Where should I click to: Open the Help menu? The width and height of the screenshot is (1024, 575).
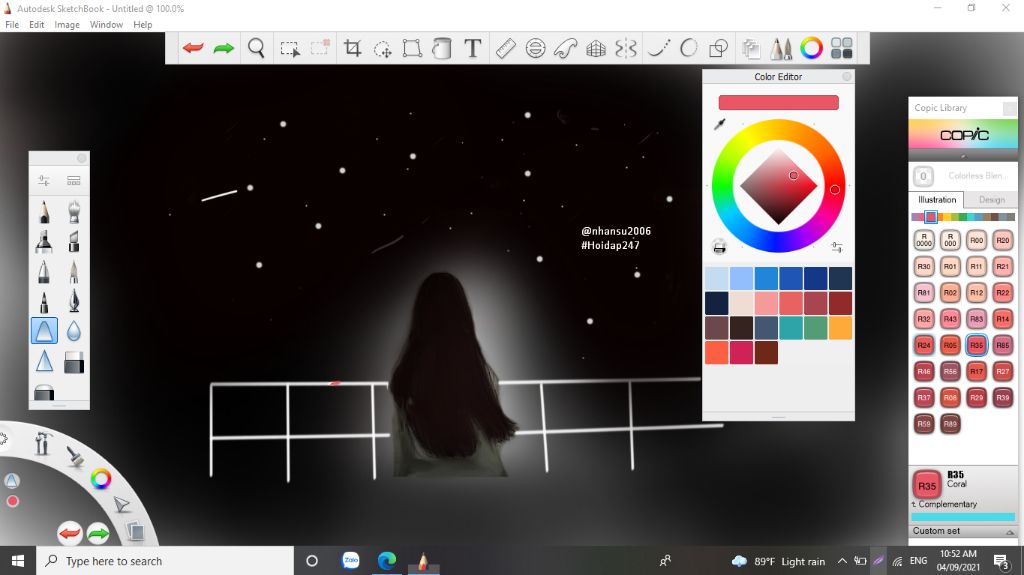point(142,25)
